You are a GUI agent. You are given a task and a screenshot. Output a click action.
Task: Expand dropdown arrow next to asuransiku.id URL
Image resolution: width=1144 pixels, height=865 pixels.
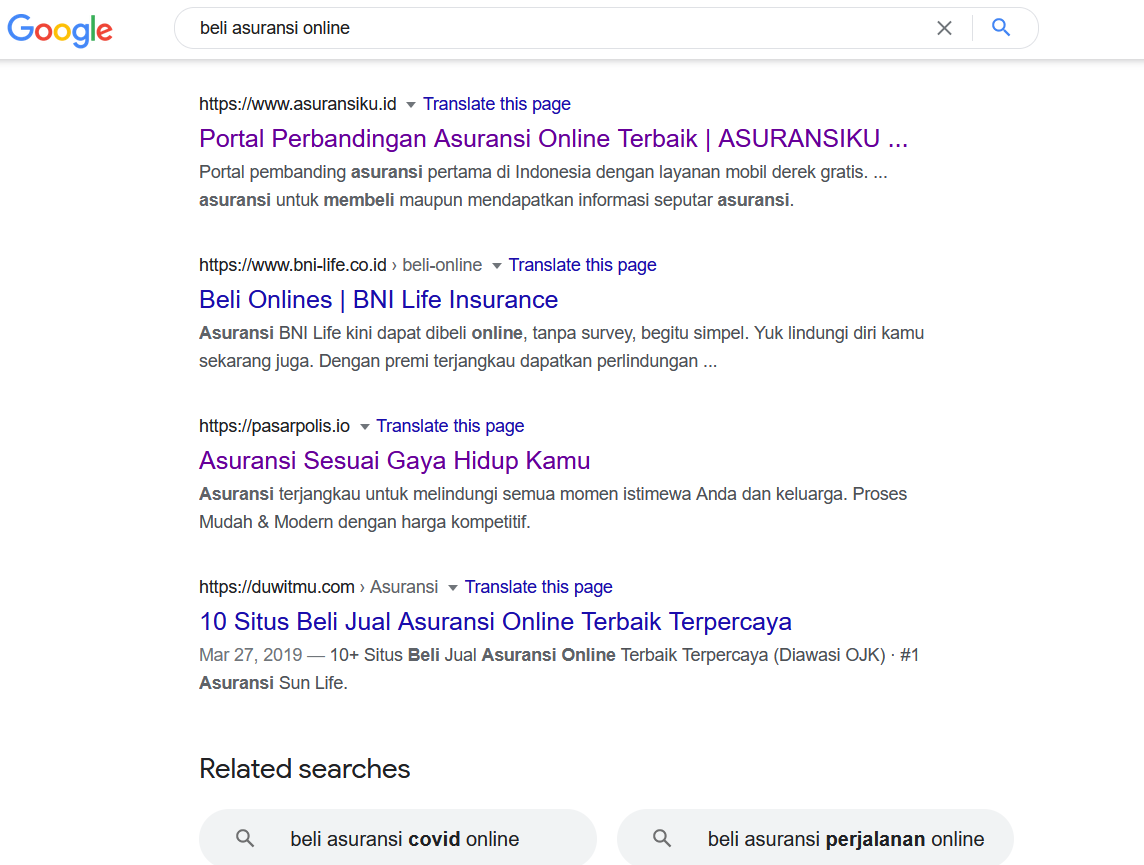[411, 105]
